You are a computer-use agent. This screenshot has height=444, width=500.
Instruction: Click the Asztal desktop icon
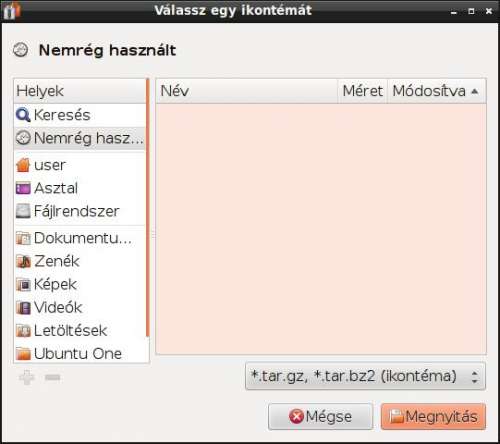23,188
